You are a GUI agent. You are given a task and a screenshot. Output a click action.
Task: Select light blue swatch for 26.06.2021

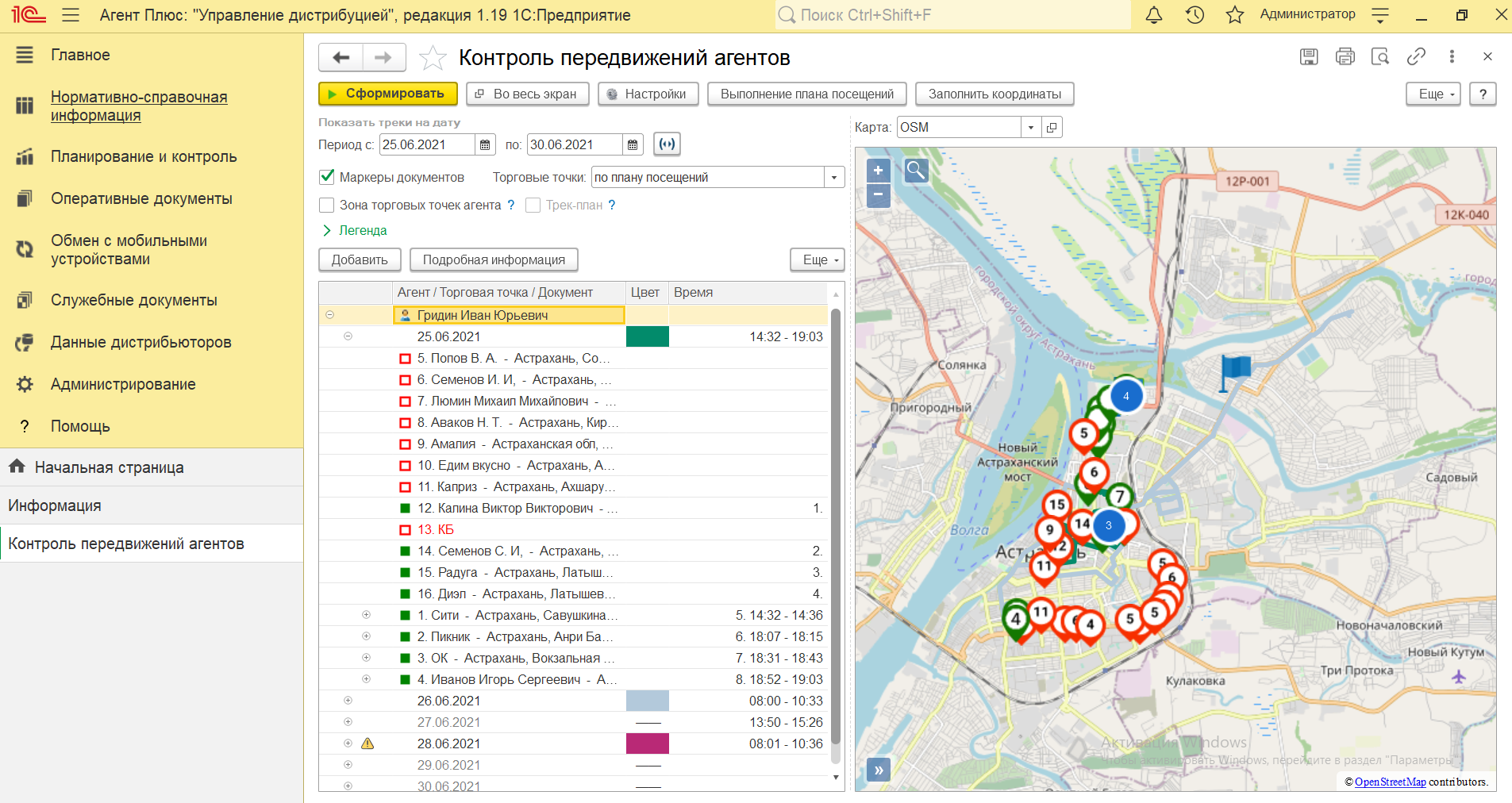coord(647,701)
